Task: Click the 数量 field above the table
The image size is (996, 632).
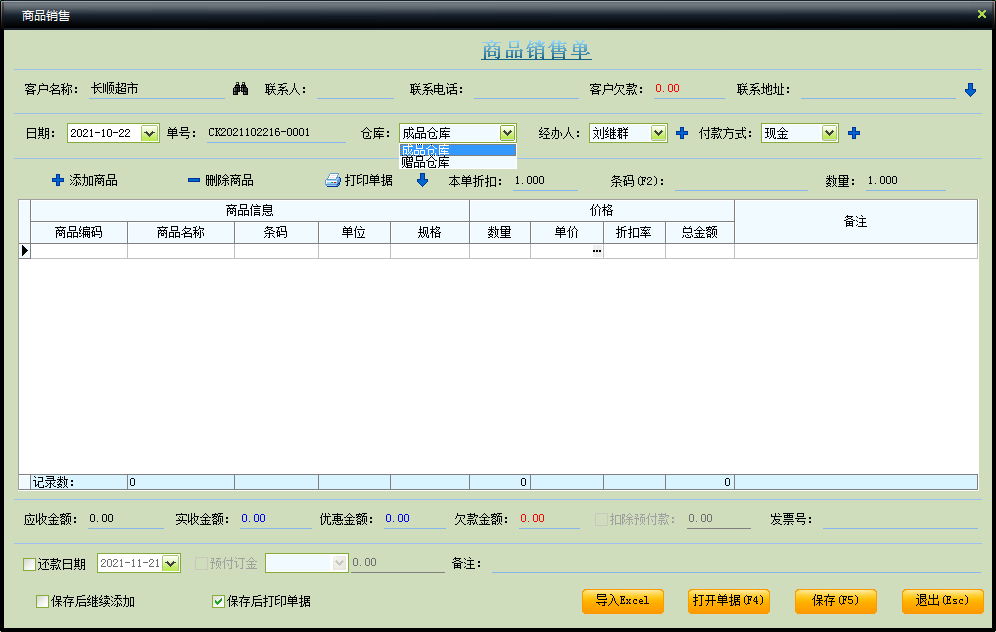Action: coord(906,181)
